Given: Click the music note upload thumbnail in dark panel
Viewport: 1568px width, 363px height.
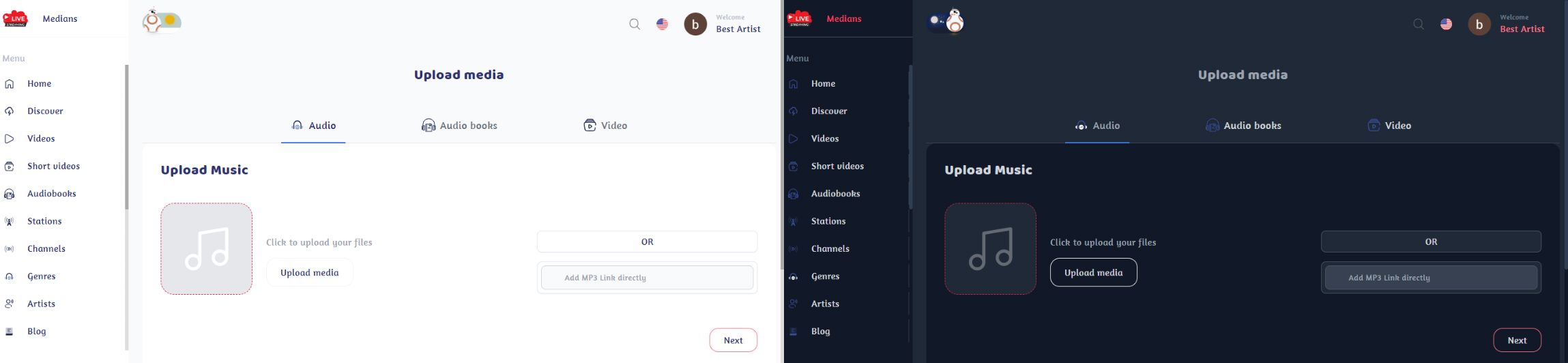Looking at the screenshot, I should point(990,248).
